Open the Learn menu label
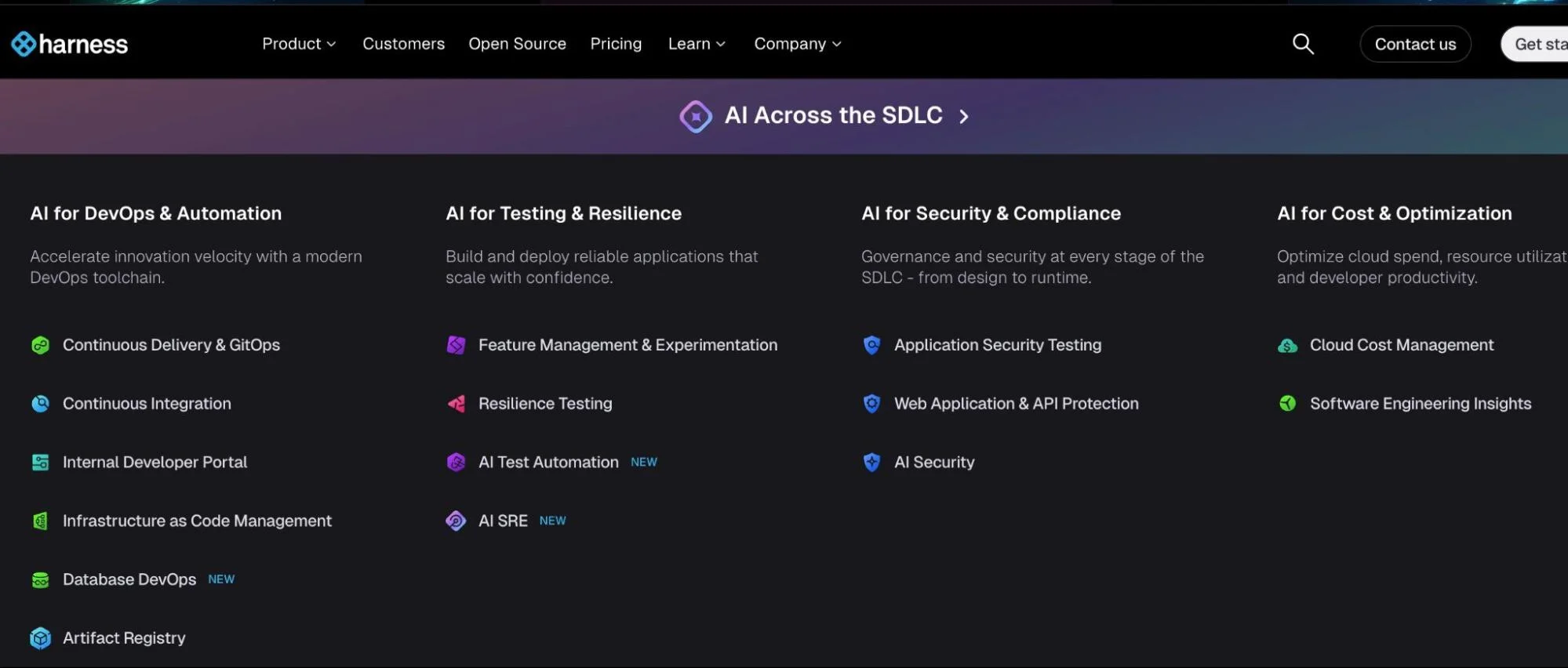Screen dimensions: 1568x668 pyautogui.click(x=689, y=44)
